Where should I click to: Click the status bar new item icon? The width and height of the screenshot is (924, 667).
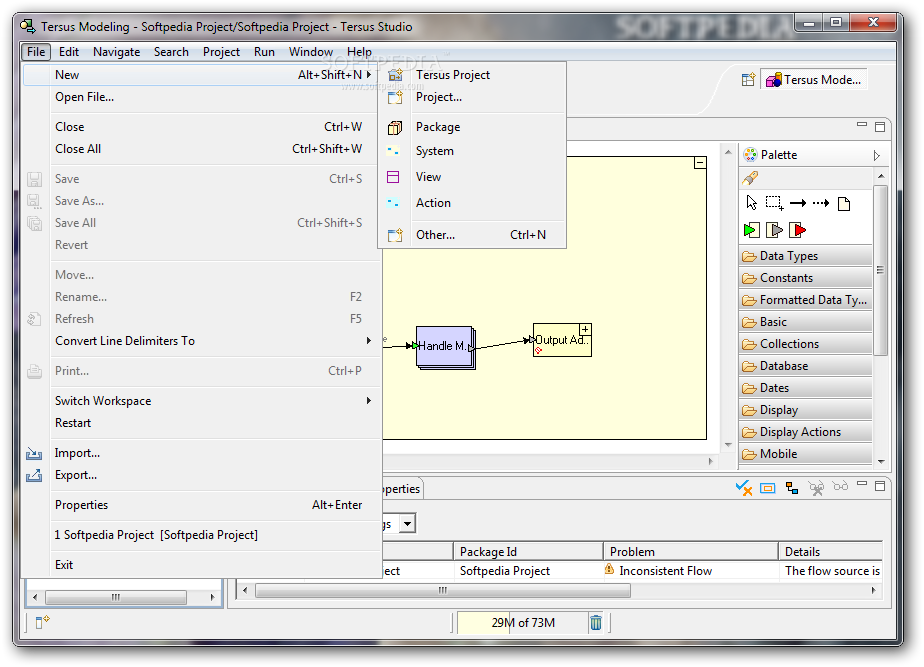41,622
